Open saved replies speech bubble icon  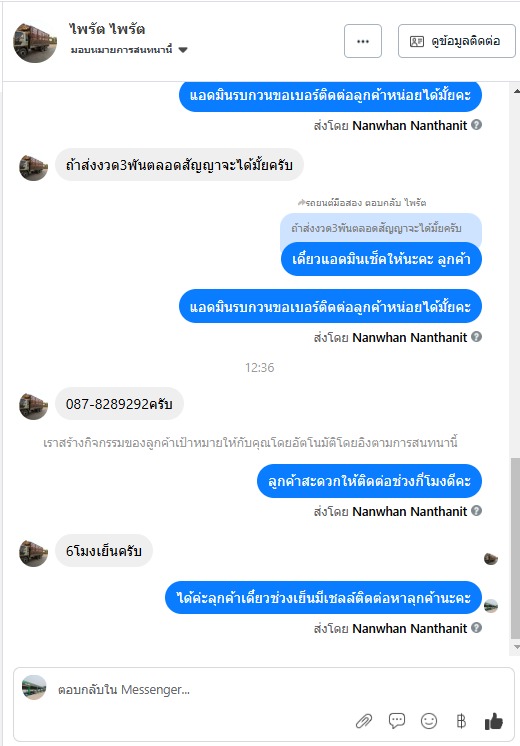[397, 721]
